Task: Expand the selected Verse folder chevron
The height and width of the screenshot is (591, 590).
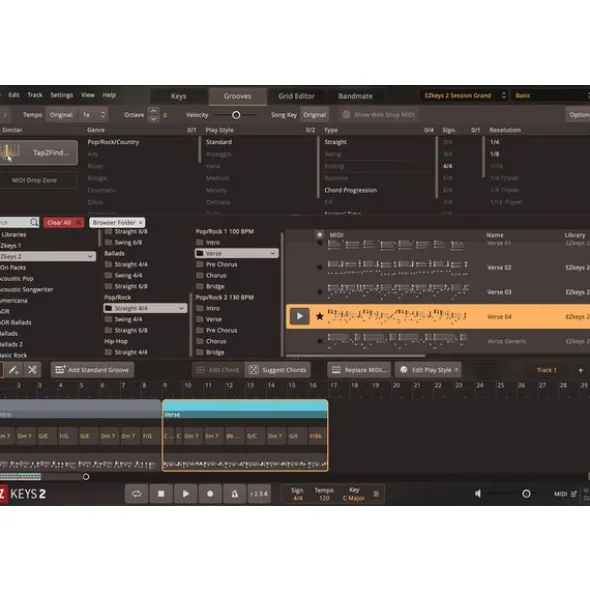Action: pos(272,253)
